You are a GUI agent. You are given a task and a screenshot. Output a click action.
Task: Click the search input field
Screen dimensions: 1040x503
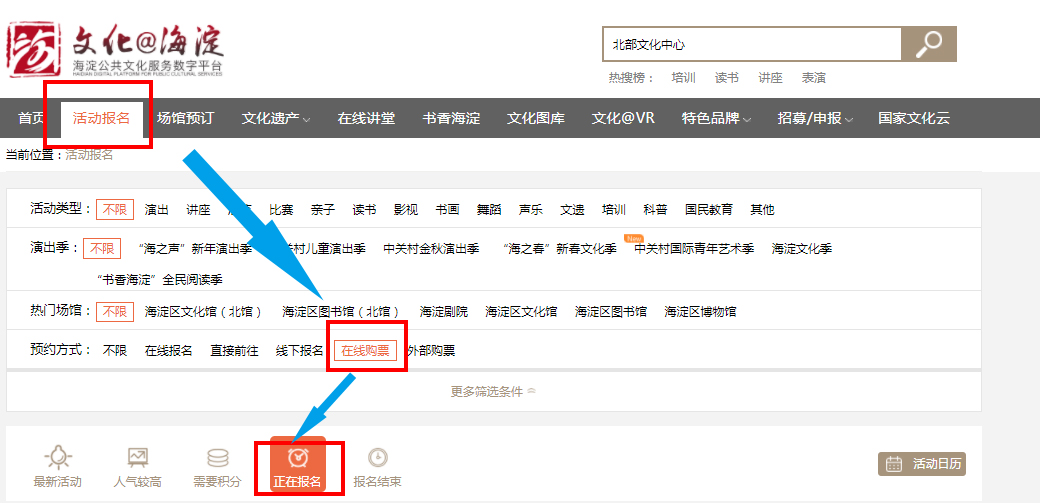click(x=750, y=44)
